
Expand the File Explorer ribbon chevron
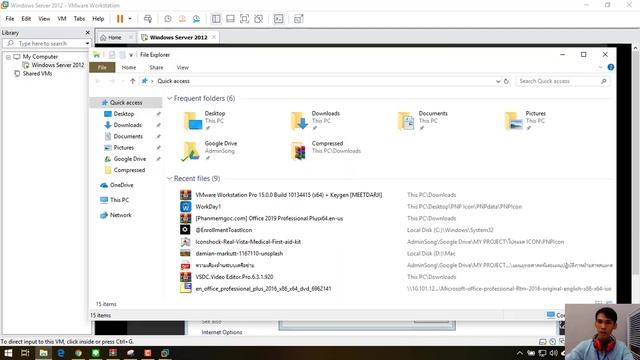(600, 67)
